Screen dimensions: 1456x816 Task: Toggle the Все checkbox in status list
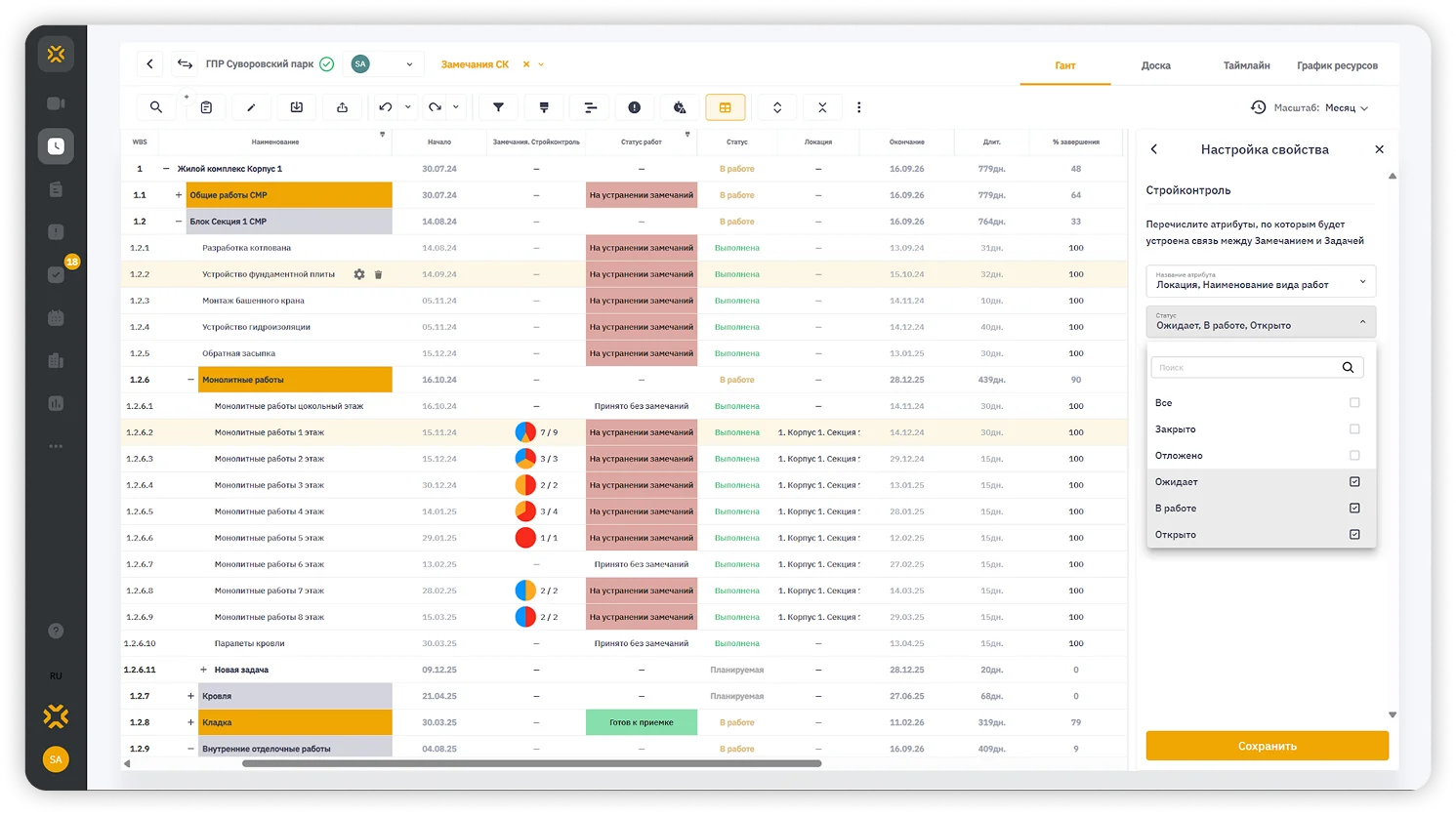1354,402
